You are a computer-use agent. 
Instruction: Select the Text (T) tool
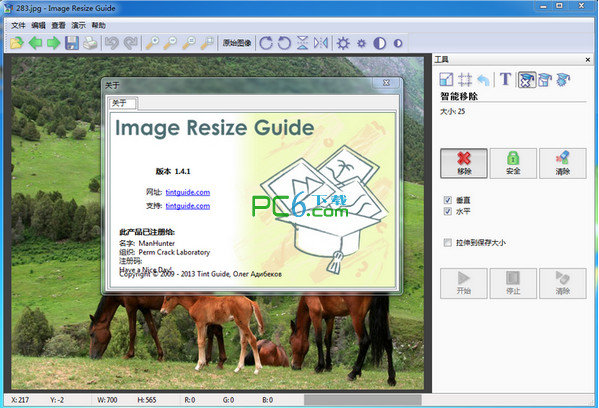(x=505, y=79)
